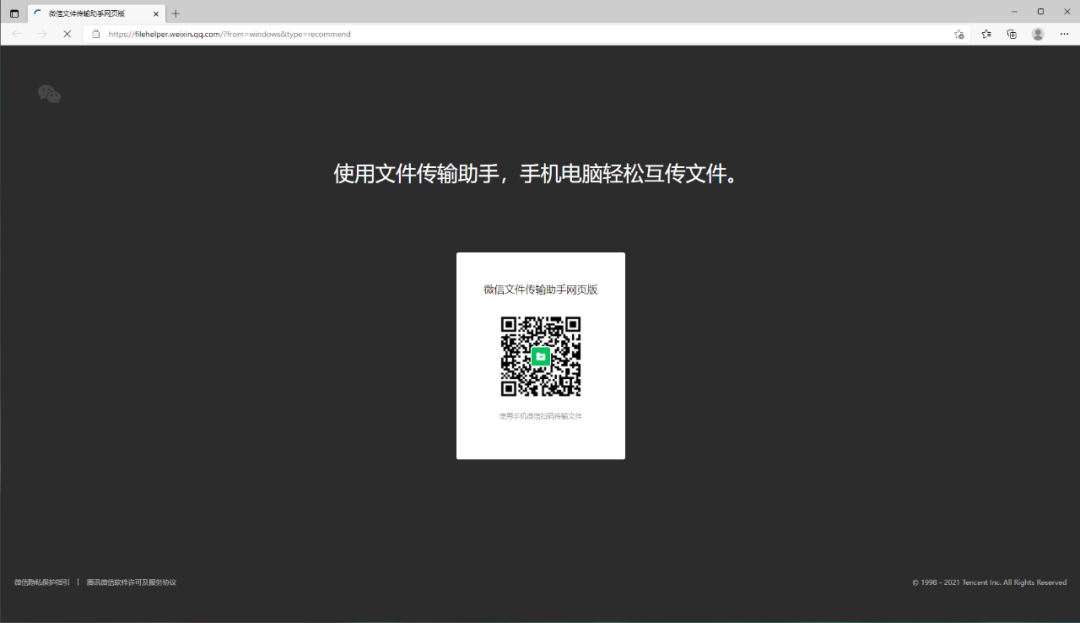Close the browser window
The width and height of the screenshot is (1080, 623).
point(1067,12)
